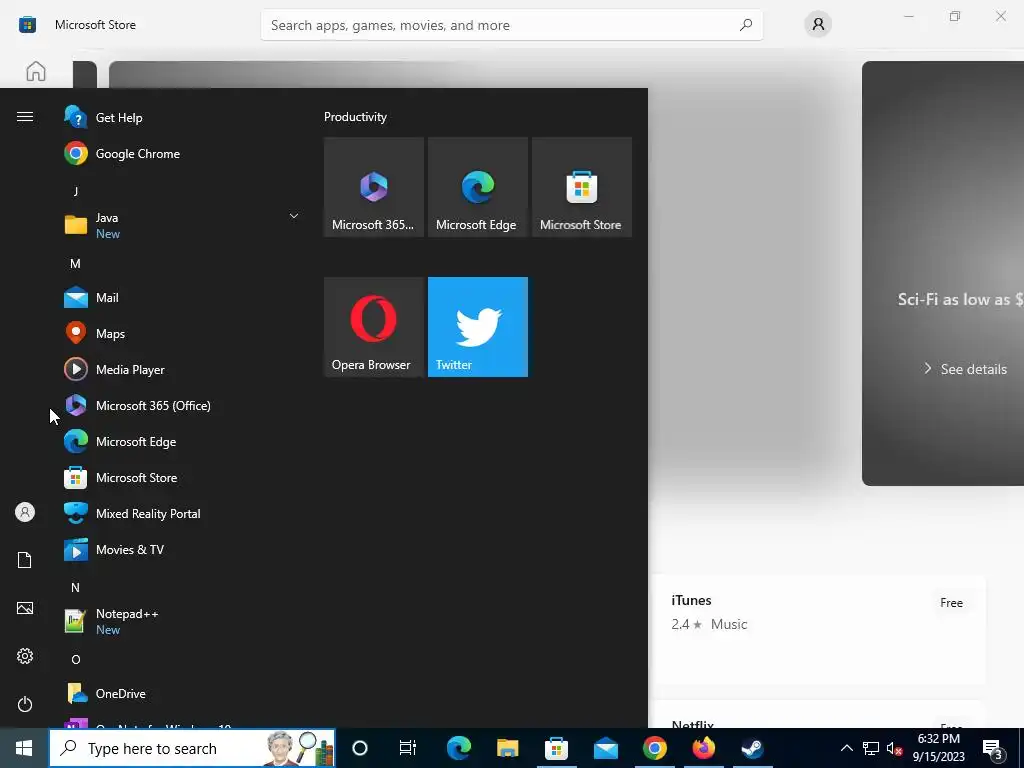The image size is (1024, 768).
Task: Open Get Help from the Start app list
Action: click(182, 118)
